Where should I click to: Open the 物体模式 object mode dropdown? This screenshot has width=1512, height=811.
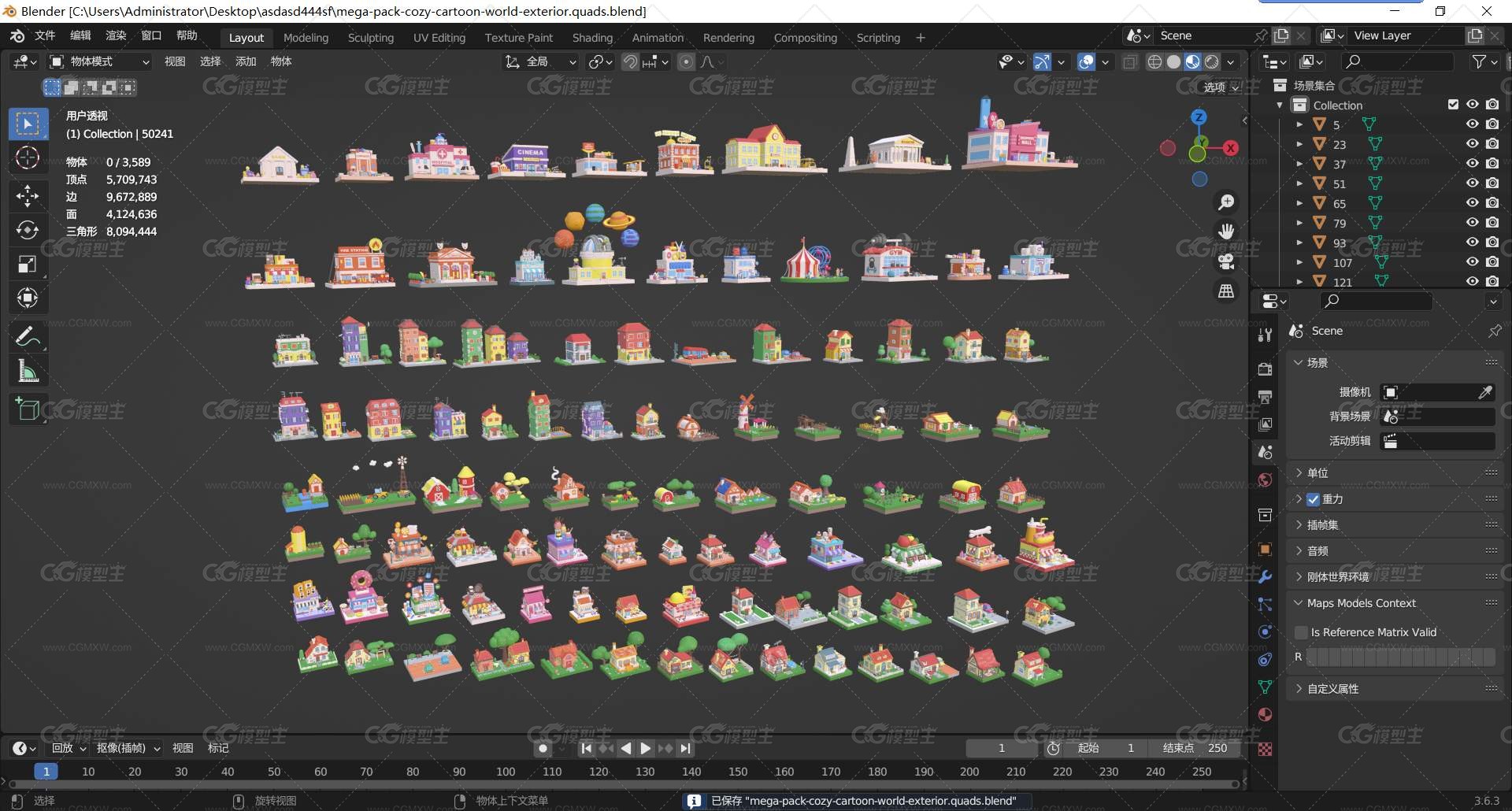coord(99,61)
